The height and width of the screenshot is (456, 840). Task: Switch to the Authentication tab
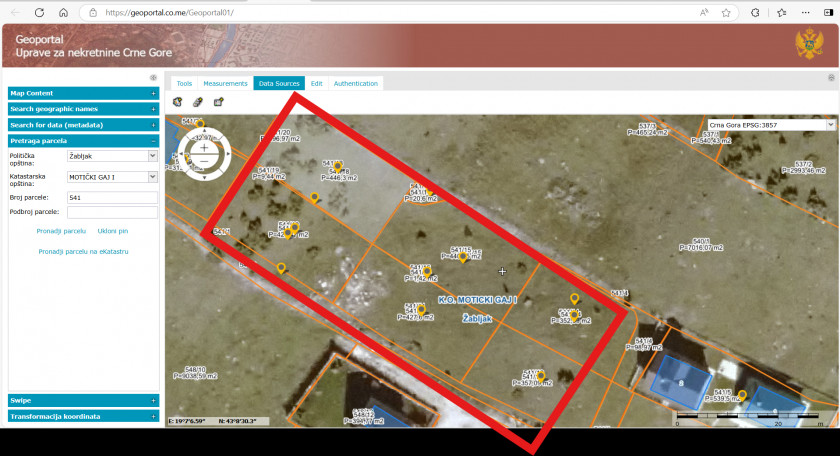tap(356, 84)
